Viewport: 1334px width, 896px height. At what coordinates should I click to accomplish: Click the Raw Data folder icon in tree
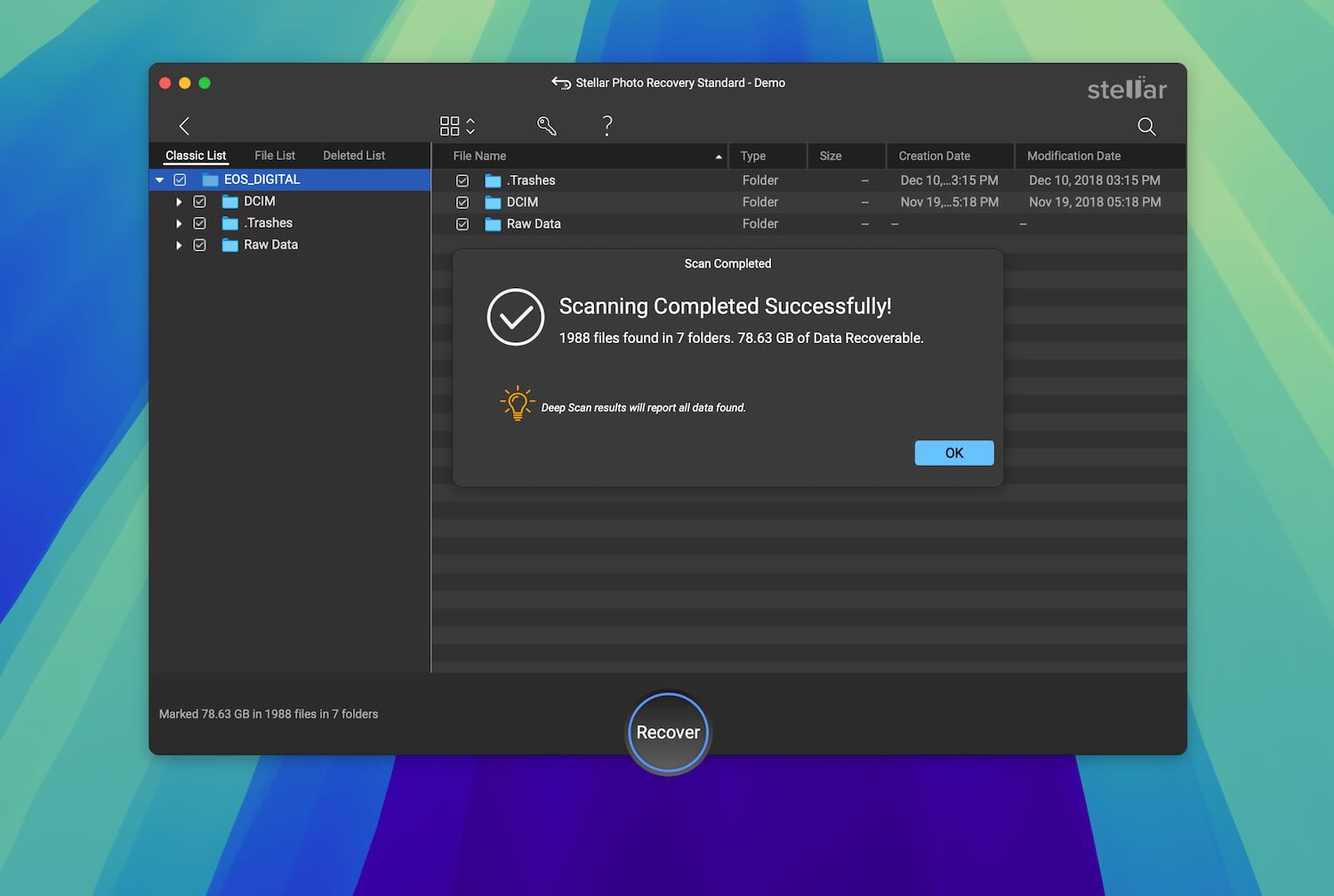click(230, 245)
